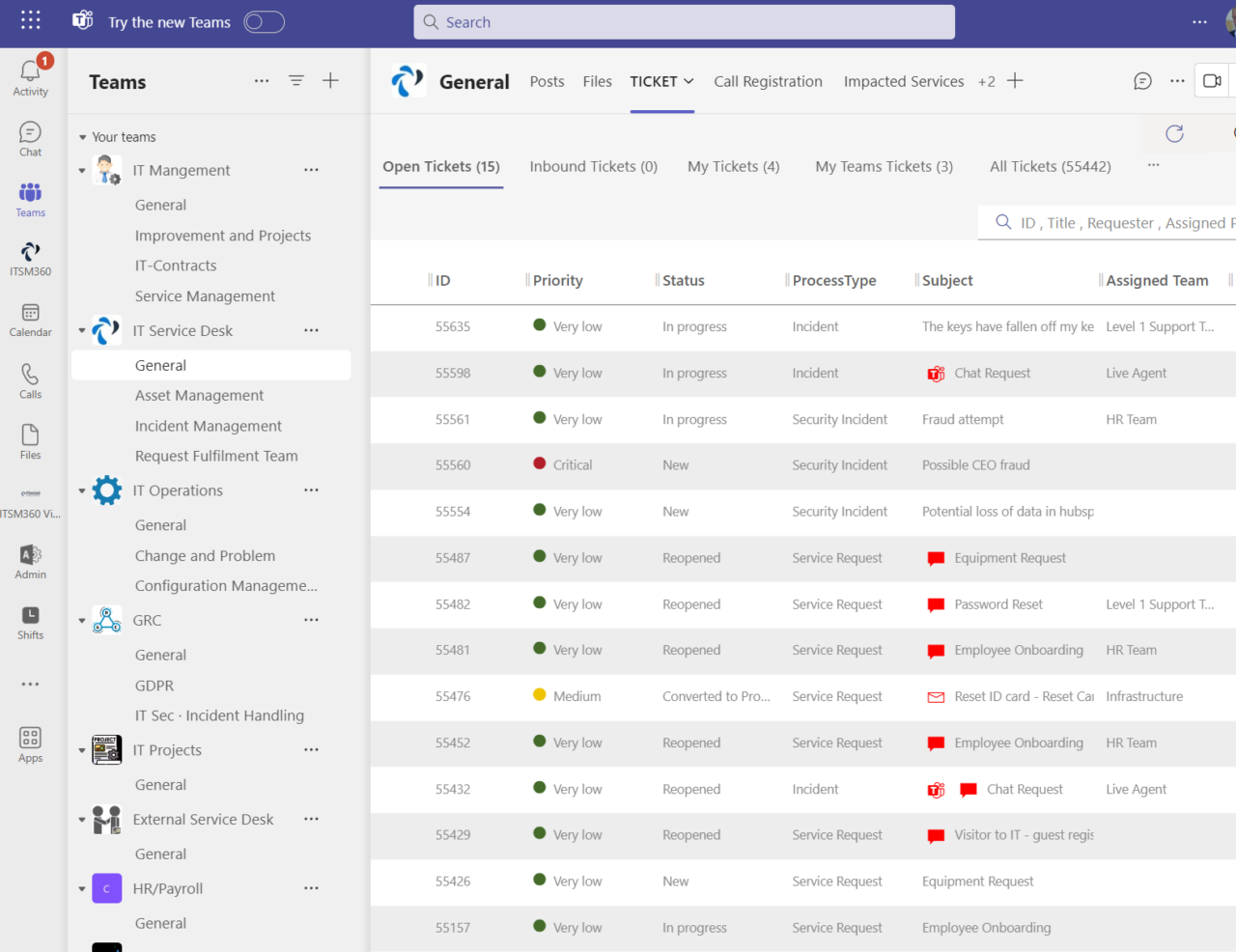Image resolution: width=1236 pixels, height=952 pixels.
Task: Start a video meeting in the channel
Action: pos(1212,81)
